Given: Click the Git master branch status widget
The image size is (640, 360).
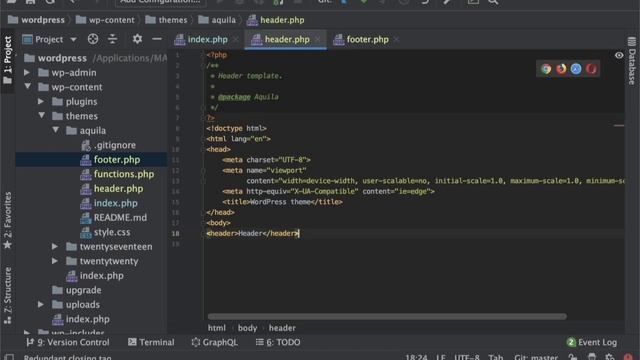Looking at the screenshot, I should pos(536,357).
